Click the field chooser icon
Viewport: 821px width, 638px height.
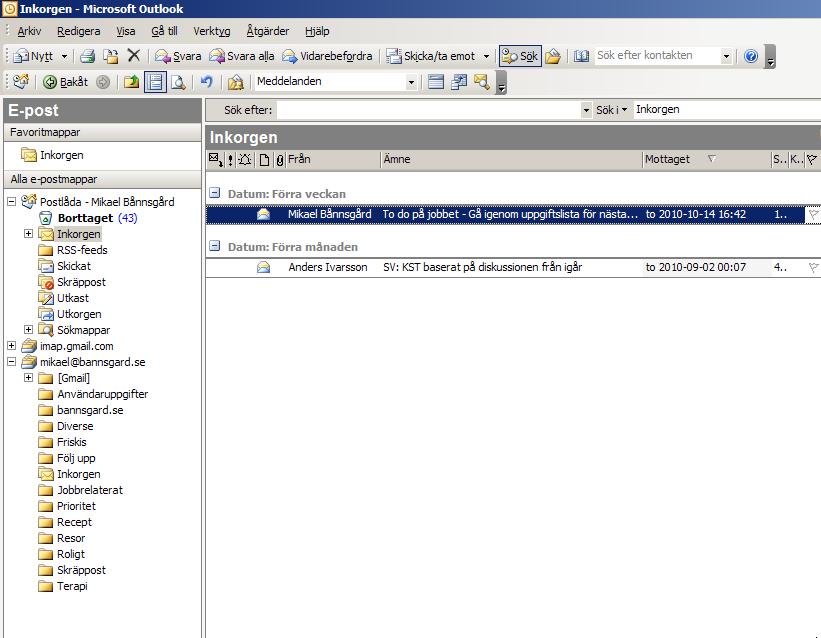[459, 82]
